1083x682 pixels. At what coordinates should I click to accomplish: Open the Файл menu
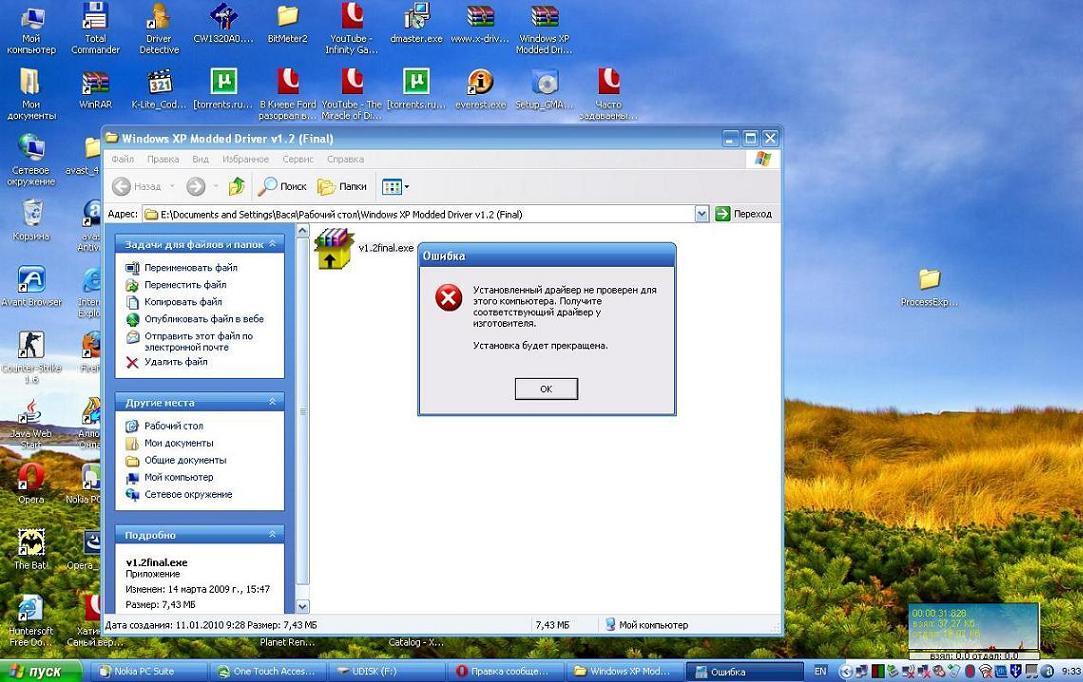click(x=123, y=159)
